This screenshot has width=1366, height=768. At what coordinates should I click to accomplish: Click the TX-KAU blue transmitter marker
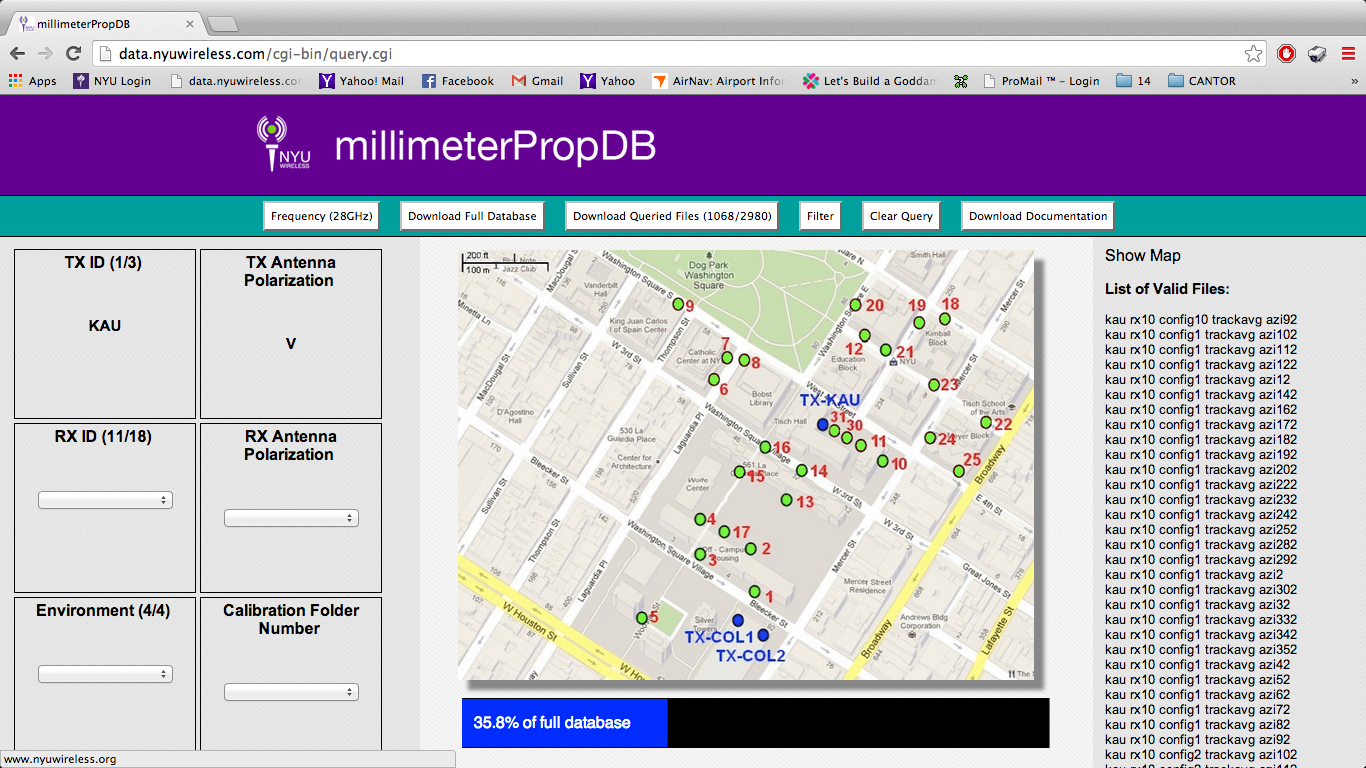pyautogui.click(x=823, y=425)
